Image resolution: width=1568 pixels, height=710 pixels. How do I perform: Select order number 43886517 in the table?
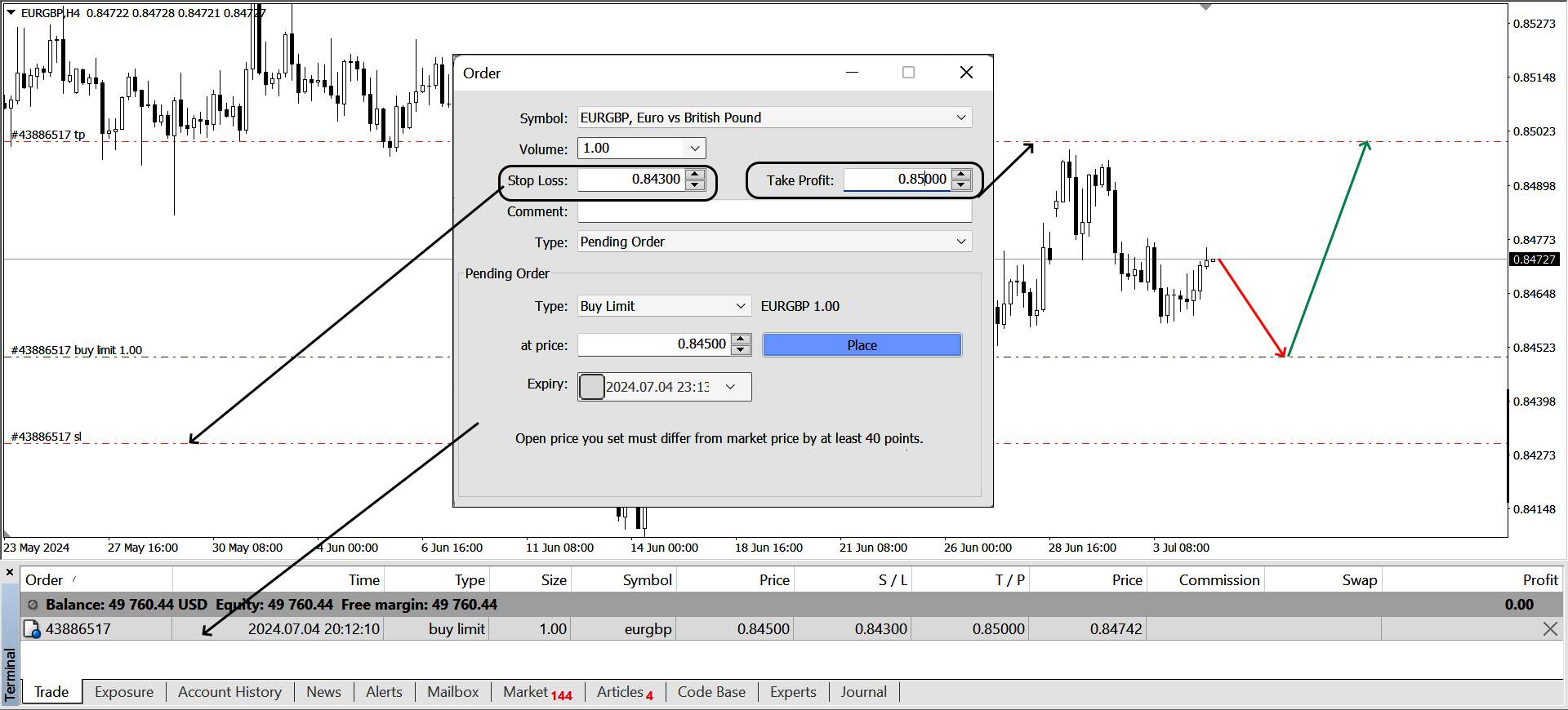(x=78, y=629)
